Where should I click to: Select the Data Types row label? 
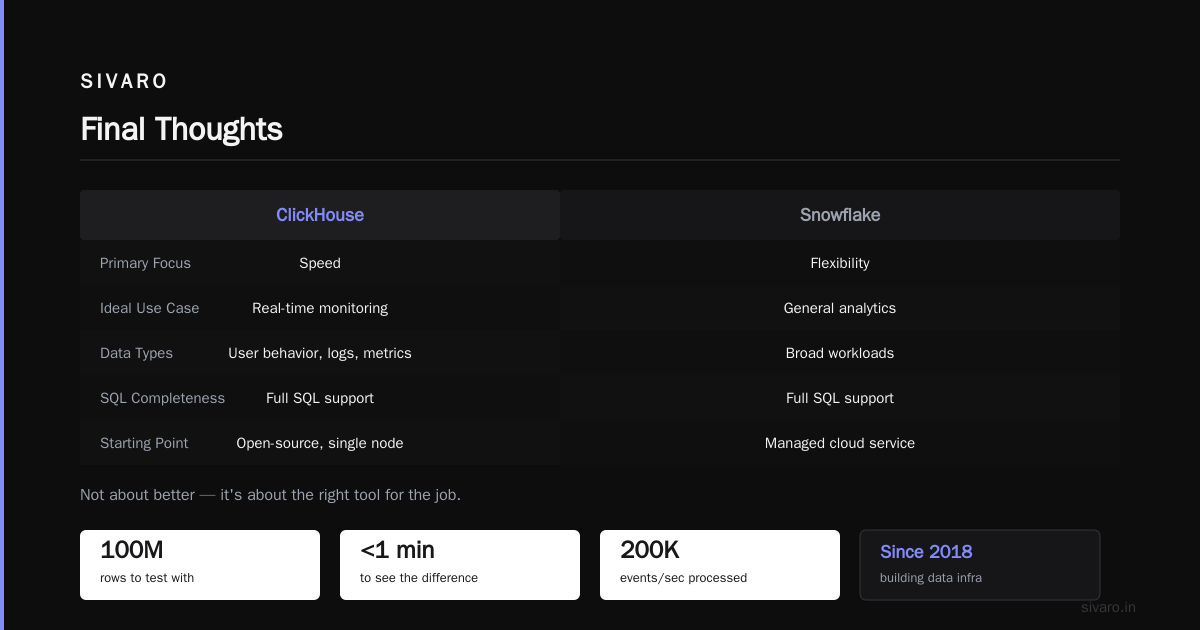(136, 353)
